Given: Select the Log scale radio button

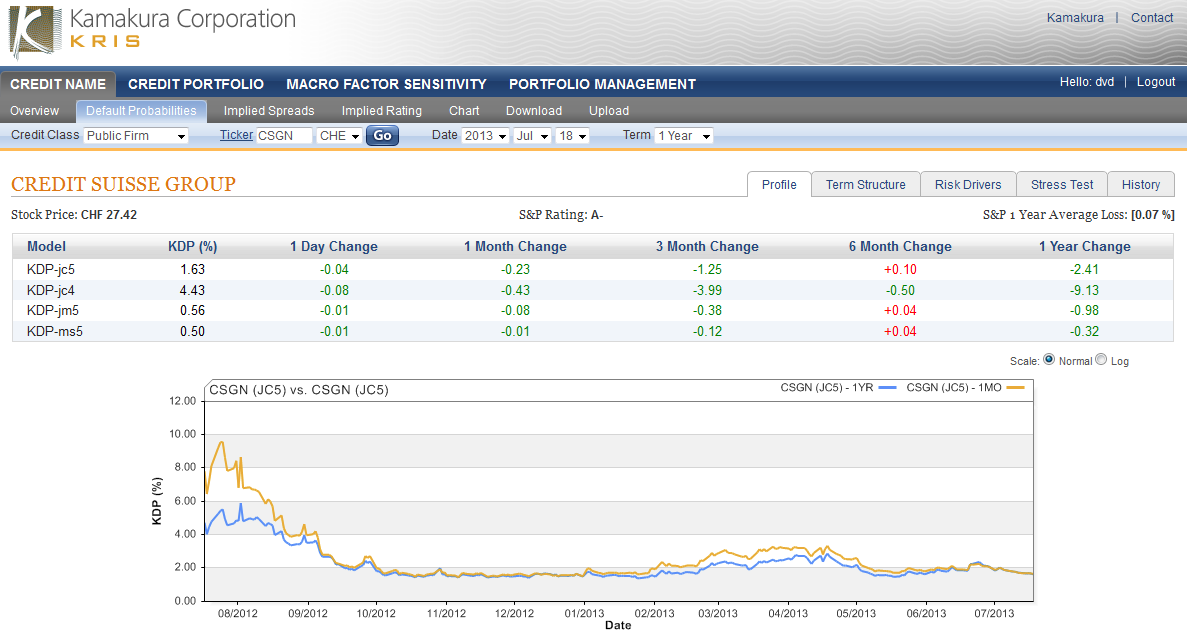Looking at the screenshot, I should (1101, 360).
